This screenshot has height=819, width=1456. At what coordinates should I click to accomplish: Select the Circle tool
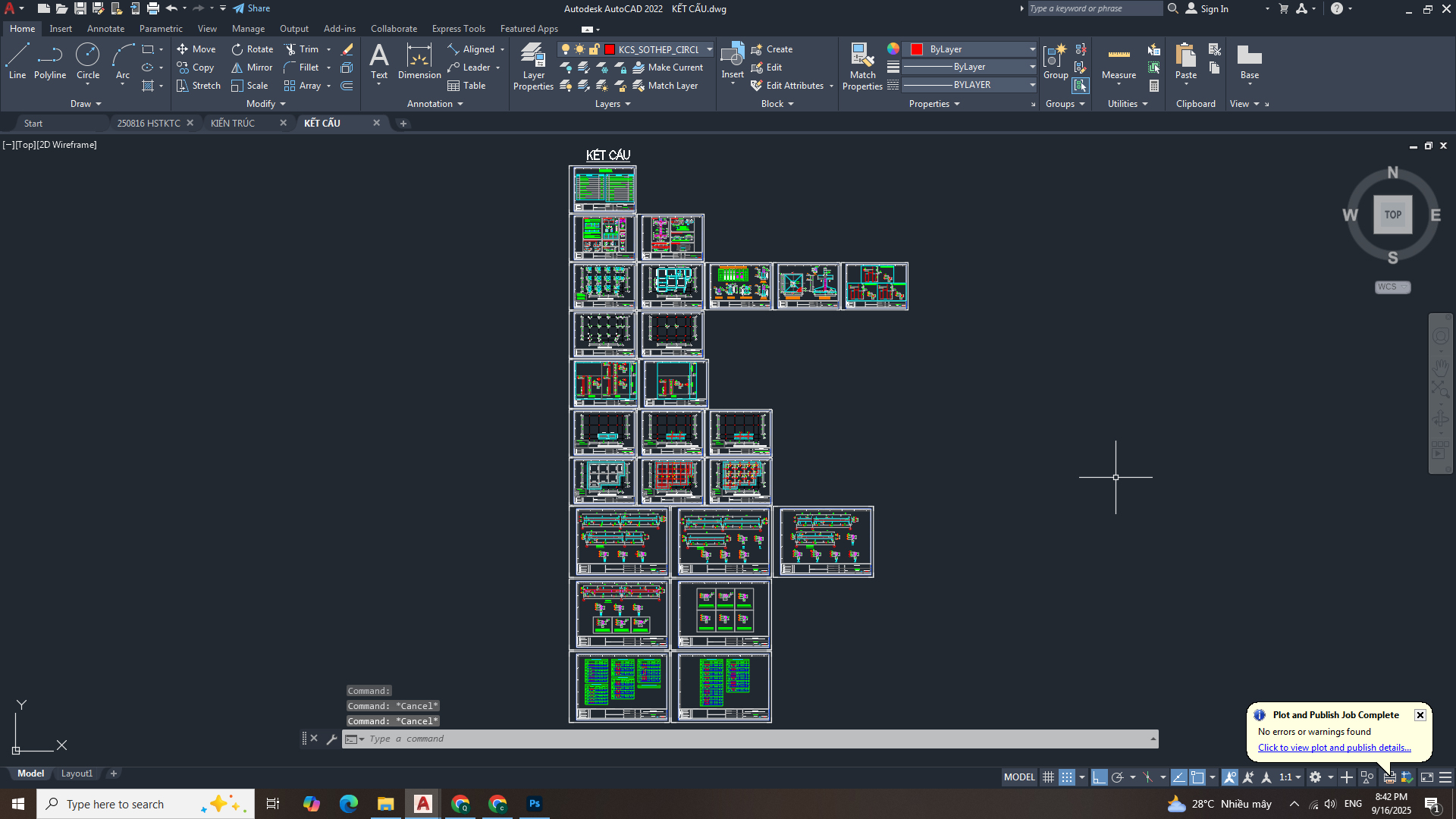point(88,61)
